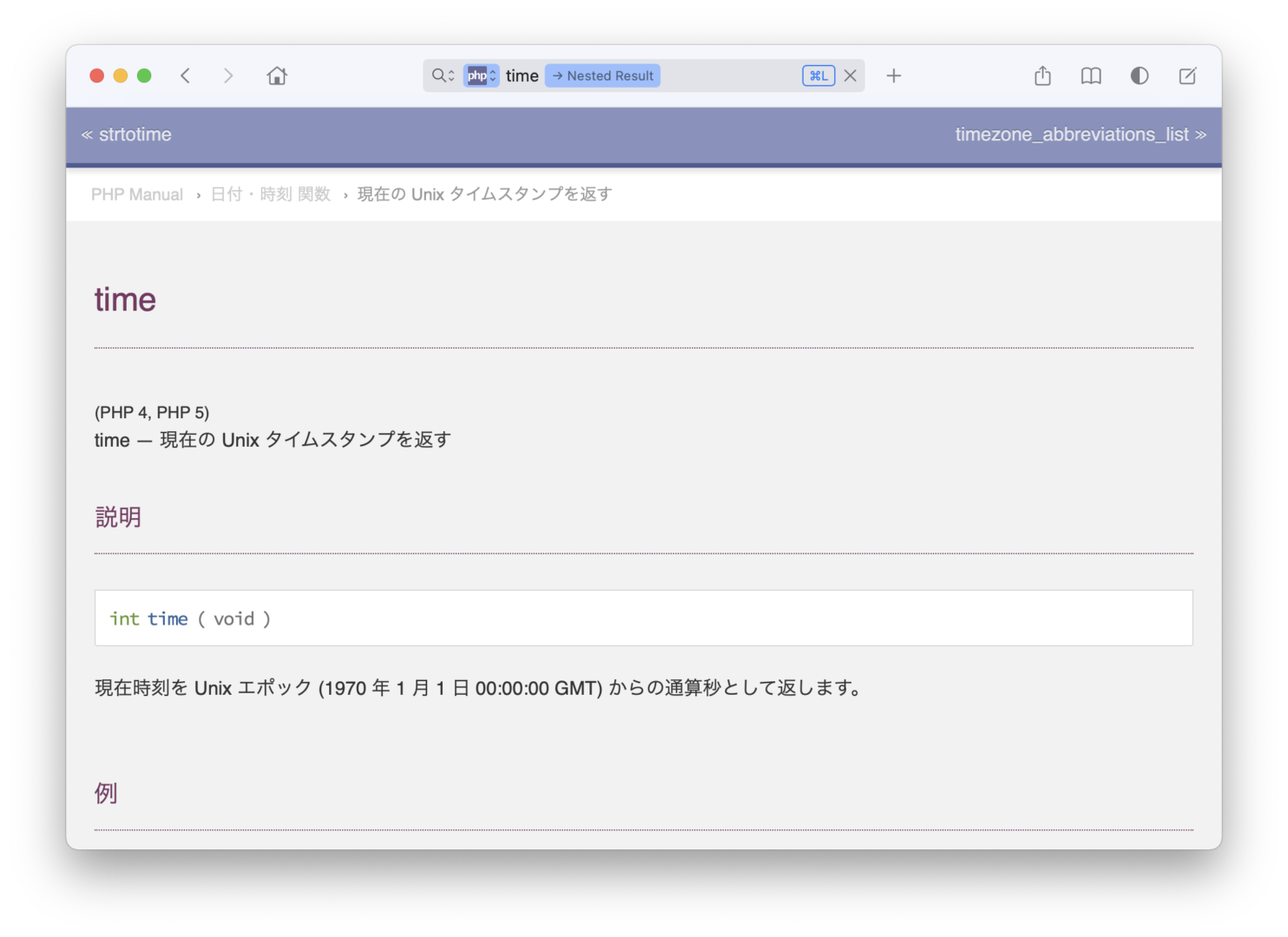
Task: Clear the search field with the X button
Action: click(850, 75)
